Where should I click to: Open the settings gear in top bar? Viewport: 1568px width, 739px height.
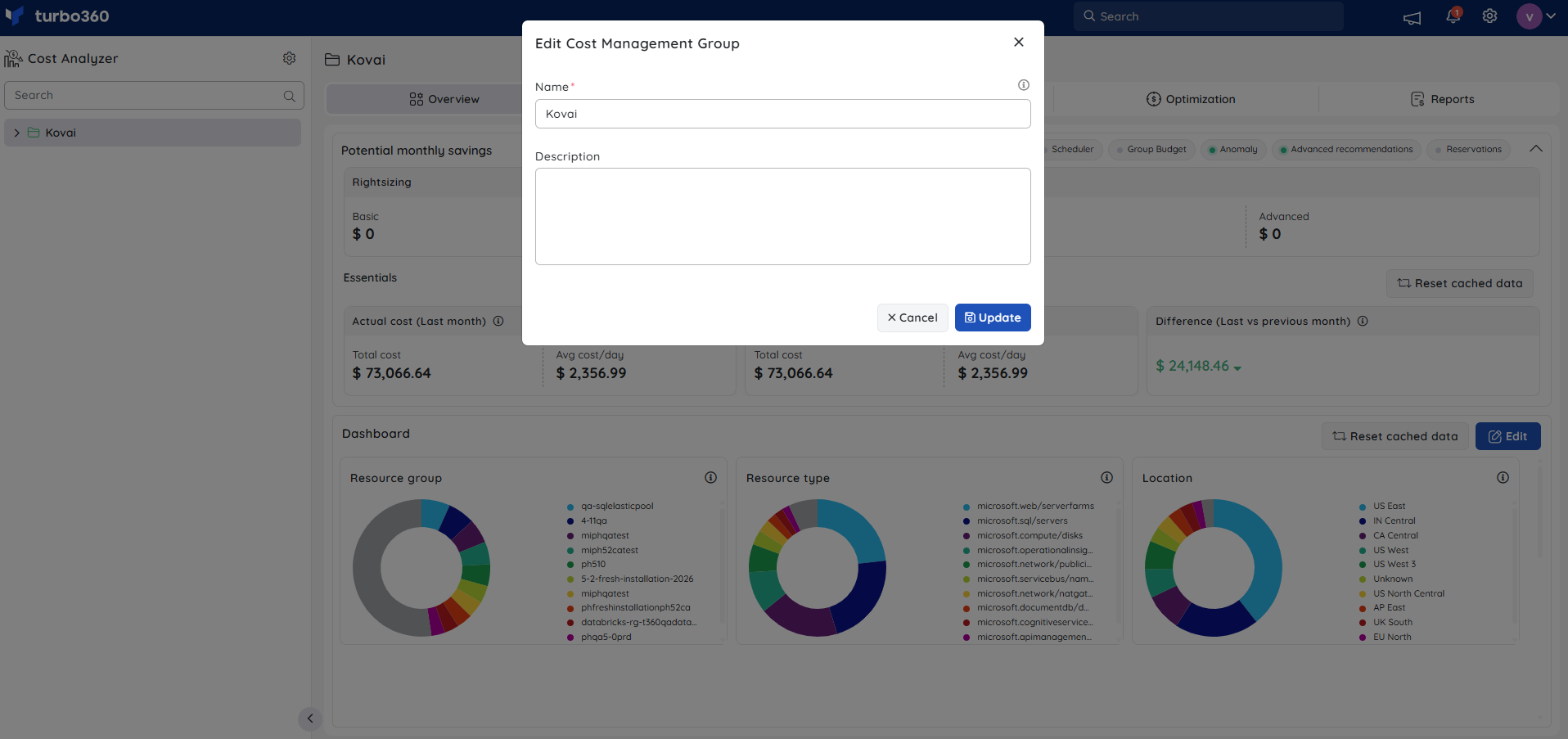[1490, 16]
